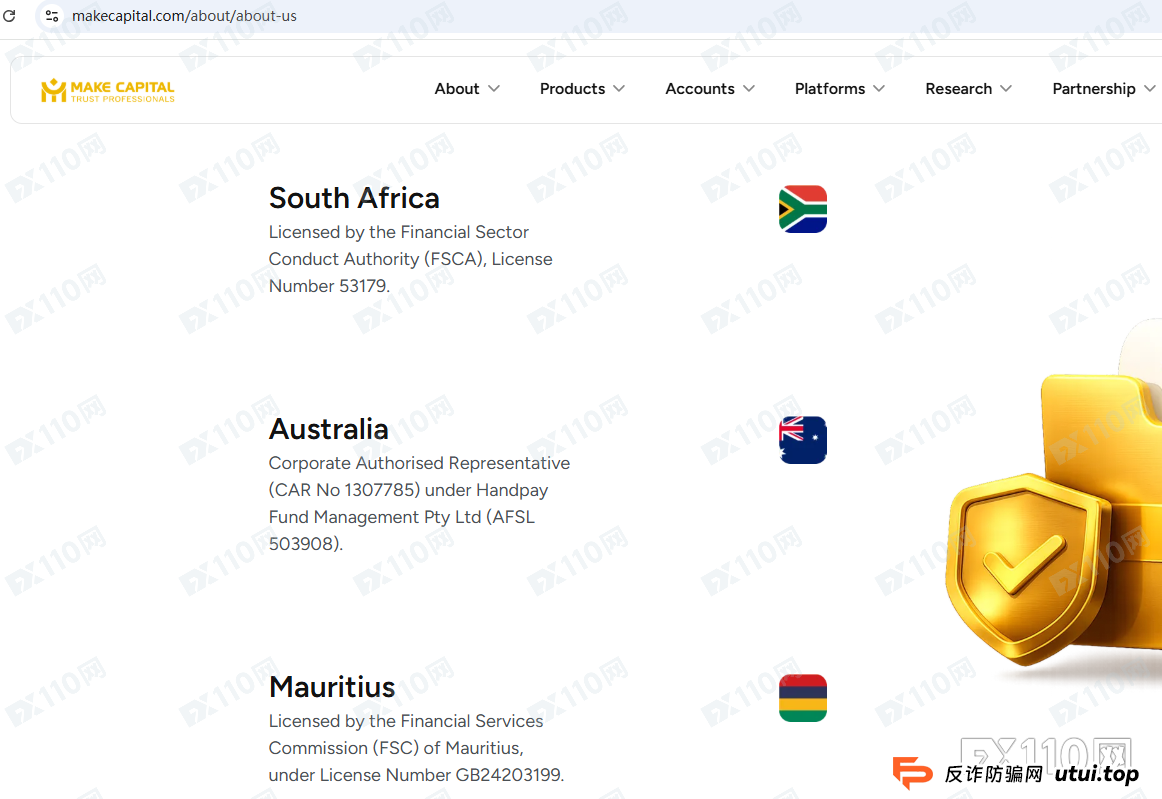1162x799 pixels.
Task: Click the text '(CAR No 1307785) under Handpay'
Action: click(x=408, y=491)
